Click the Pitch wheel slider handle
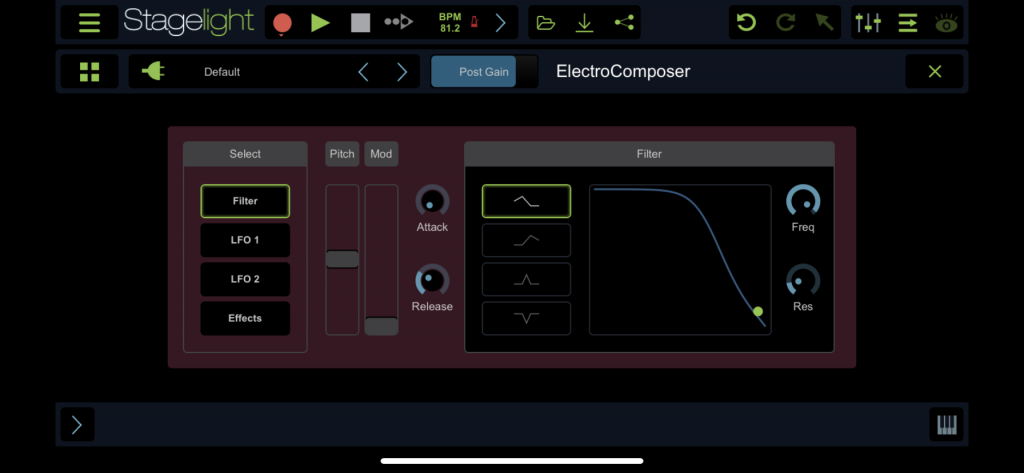Screen dimensions: 1024x473 (x=342, y=259)
